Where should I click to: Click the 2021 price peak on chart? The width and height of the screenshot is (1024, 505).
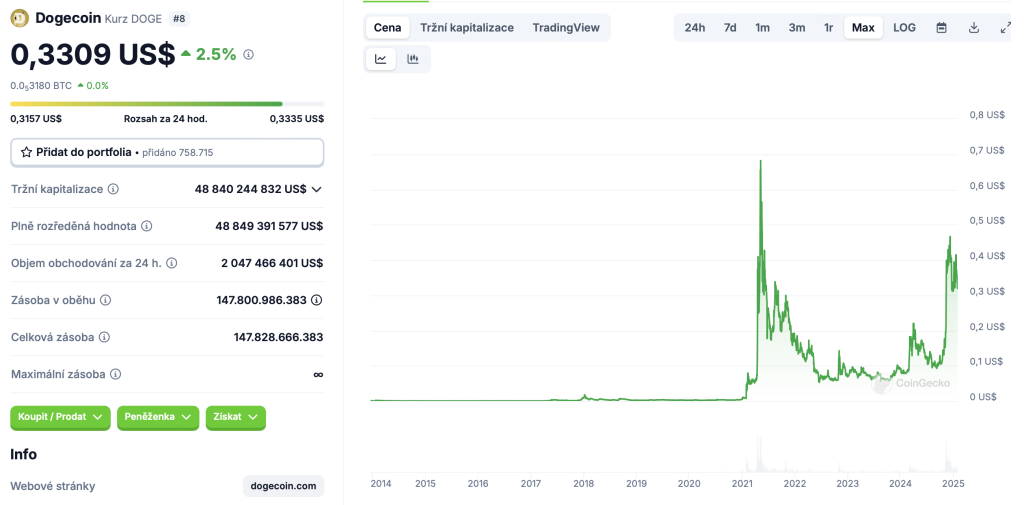click(760, 161)
